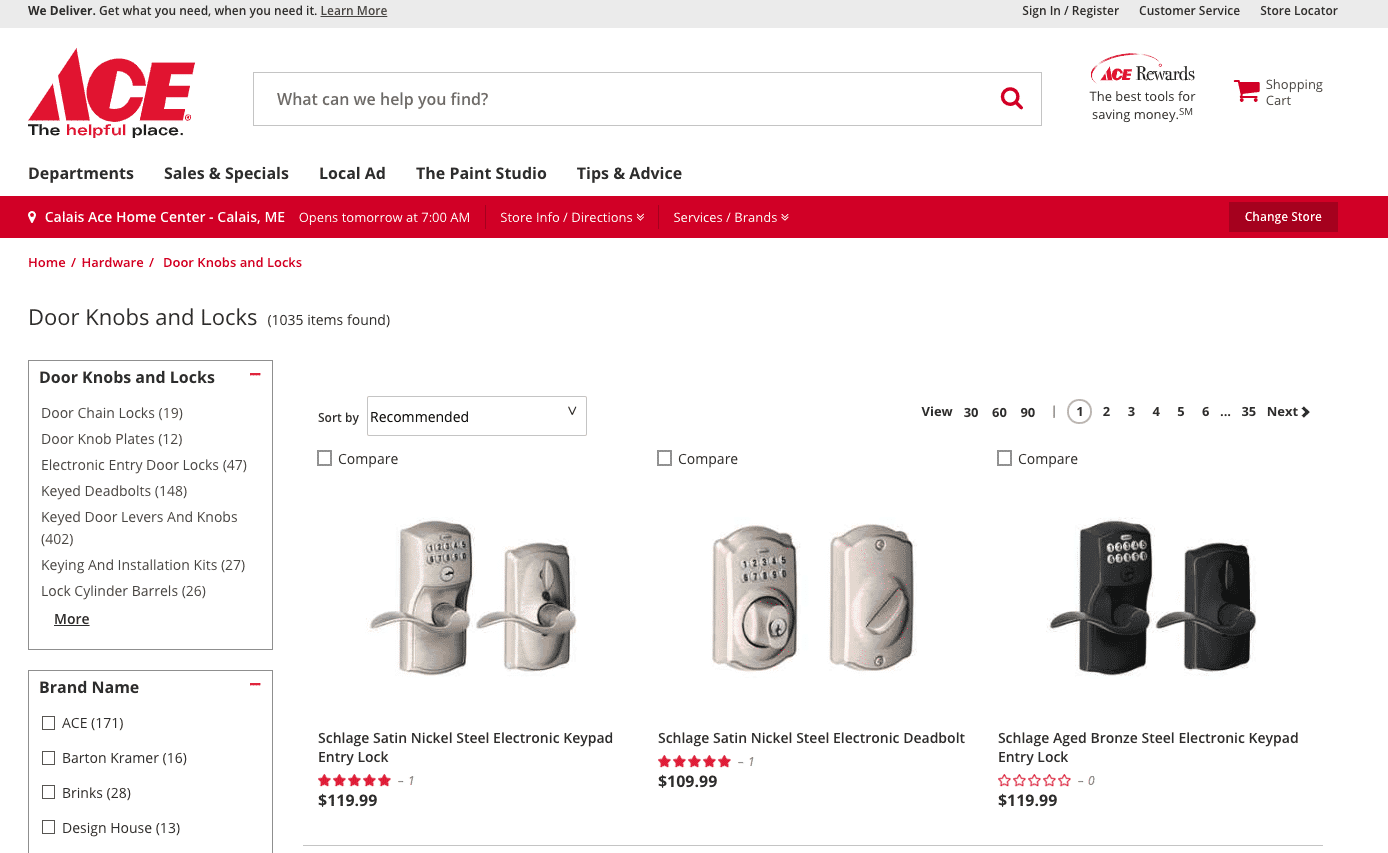This screenshot has height=853, width=1388.
Task: View 90 items per page
Action: pyautogui.click(x=1028, y=412)
